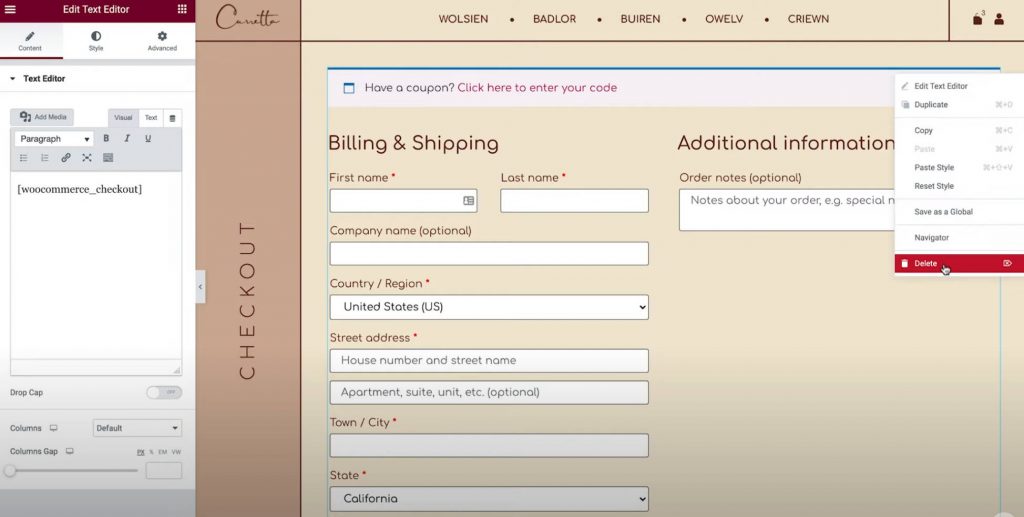
Task: Toggle the Drop Cap switch
Action: coord(164,393)
